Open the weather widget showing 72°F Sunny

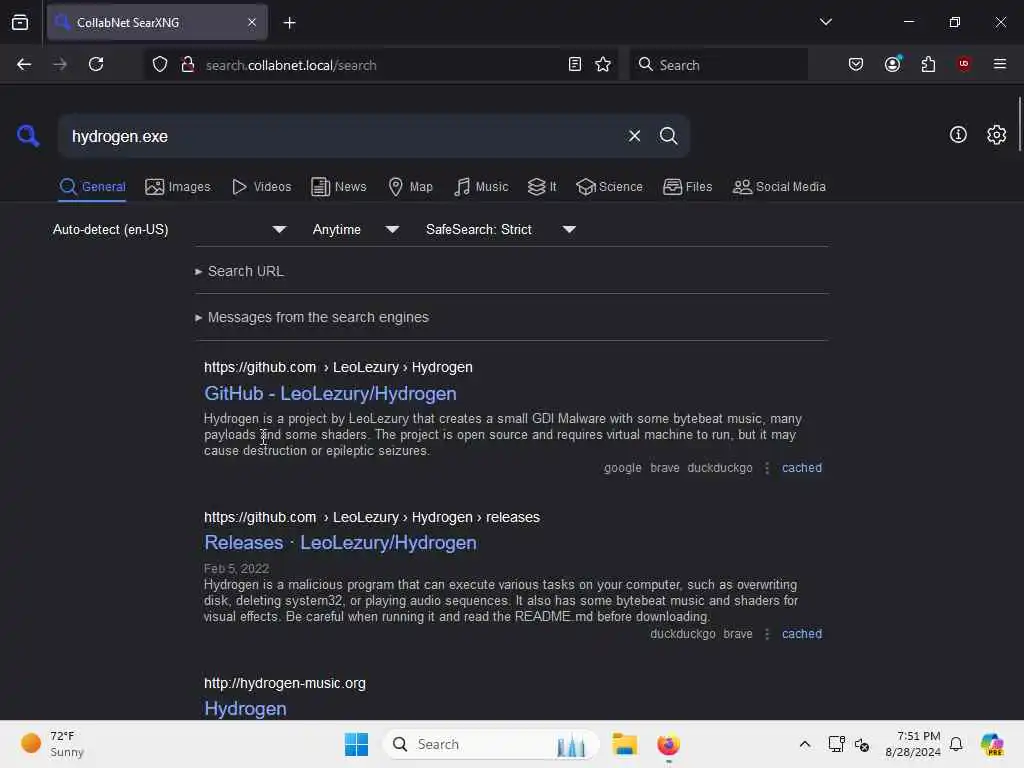click(x=52, y=744)
